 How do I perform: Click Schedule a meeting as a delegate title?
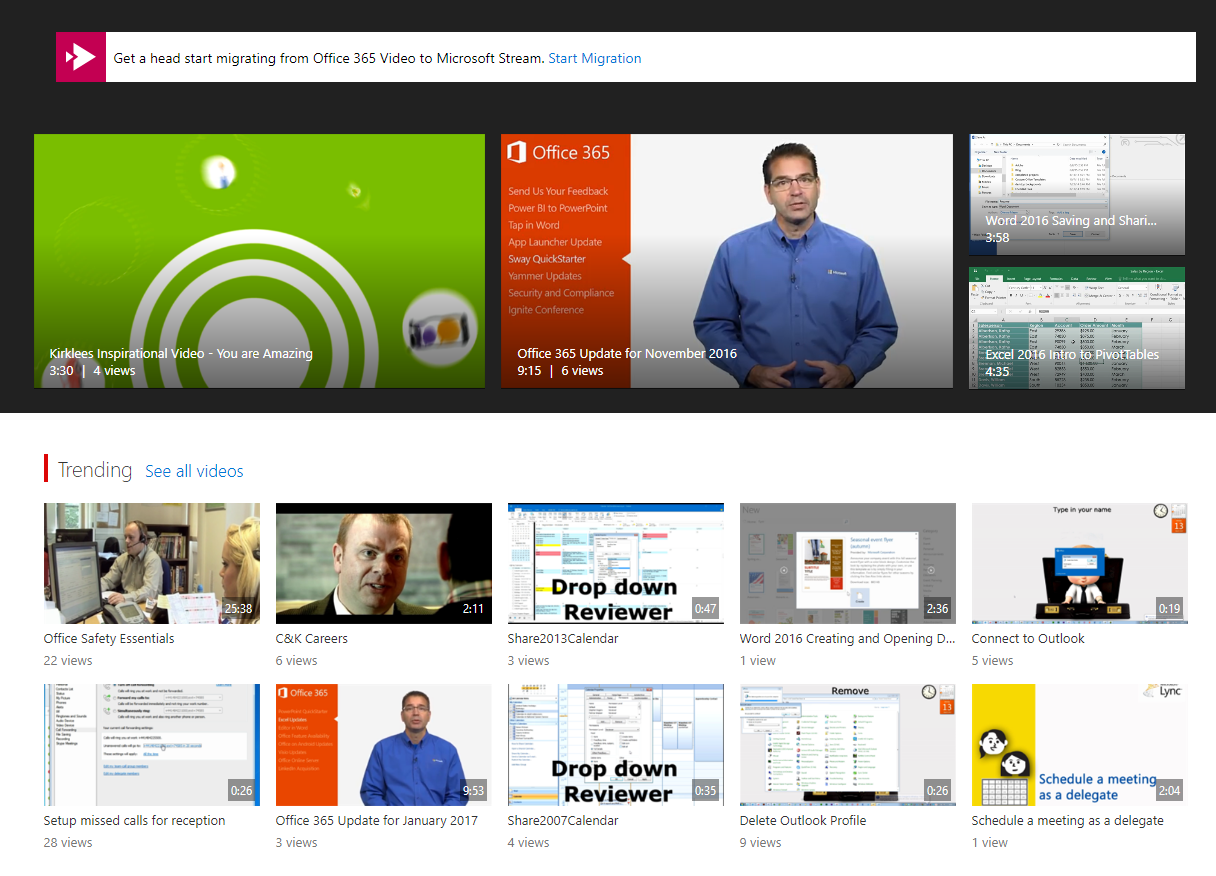coord(1068,821)
